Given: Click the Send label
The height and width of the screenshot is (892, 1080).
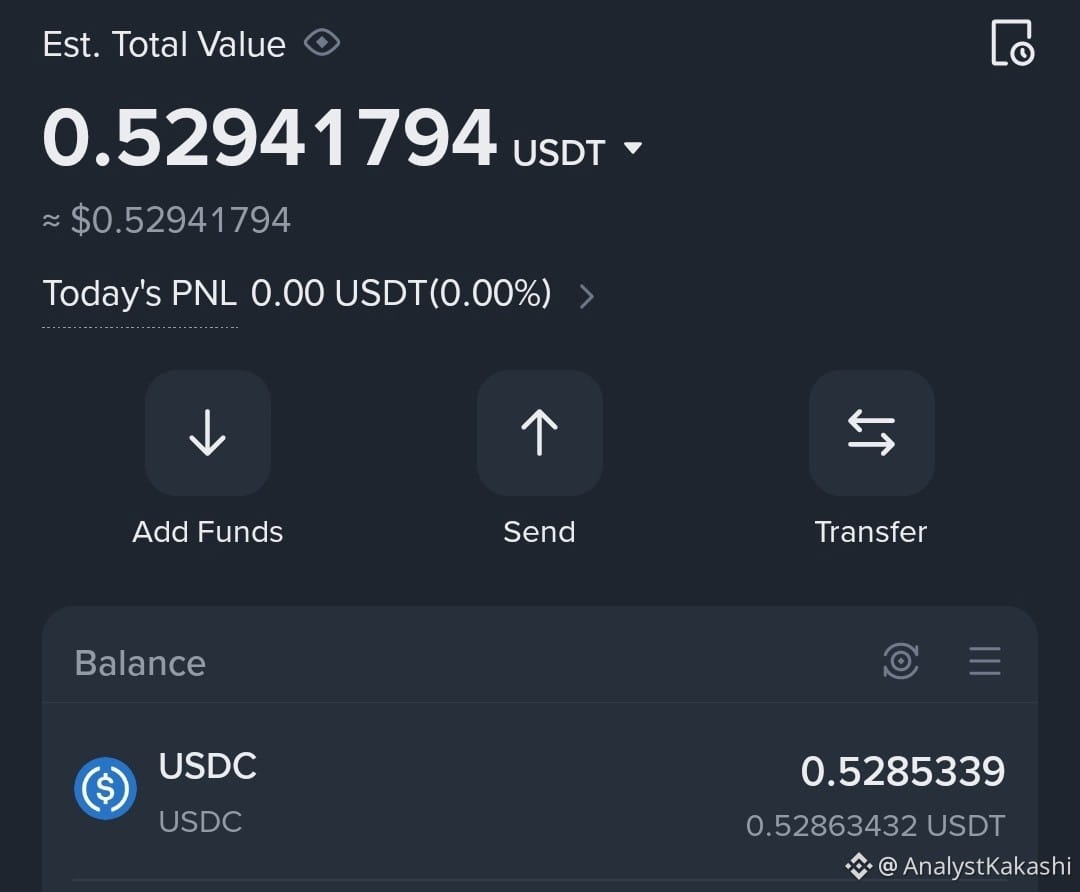Looking at the screenshot, I should click(x=539, y=532).
